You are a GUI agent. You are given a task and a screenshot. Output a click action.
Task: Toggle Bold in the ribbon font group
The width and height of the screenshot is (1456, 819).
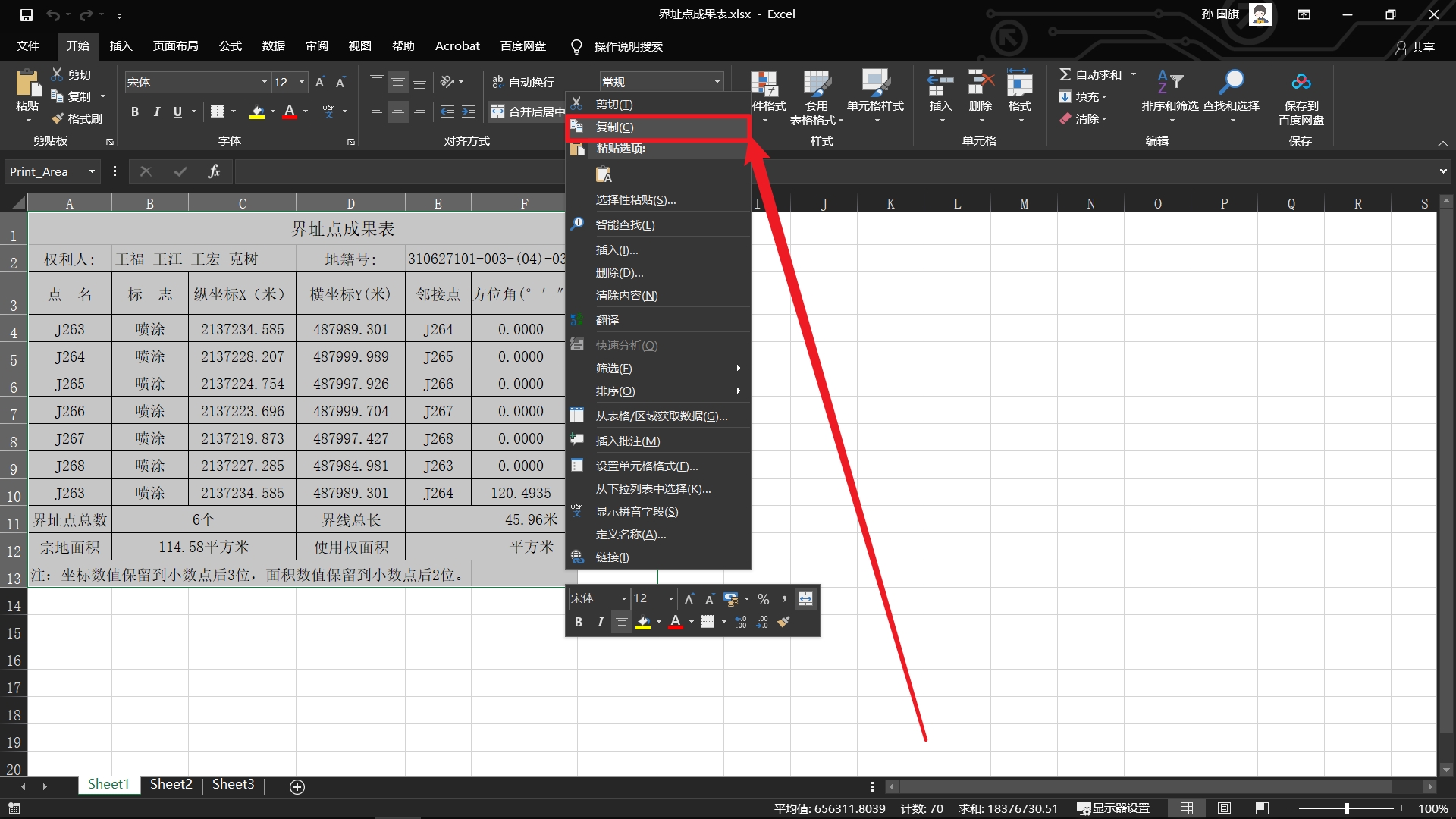coord(134,111)
